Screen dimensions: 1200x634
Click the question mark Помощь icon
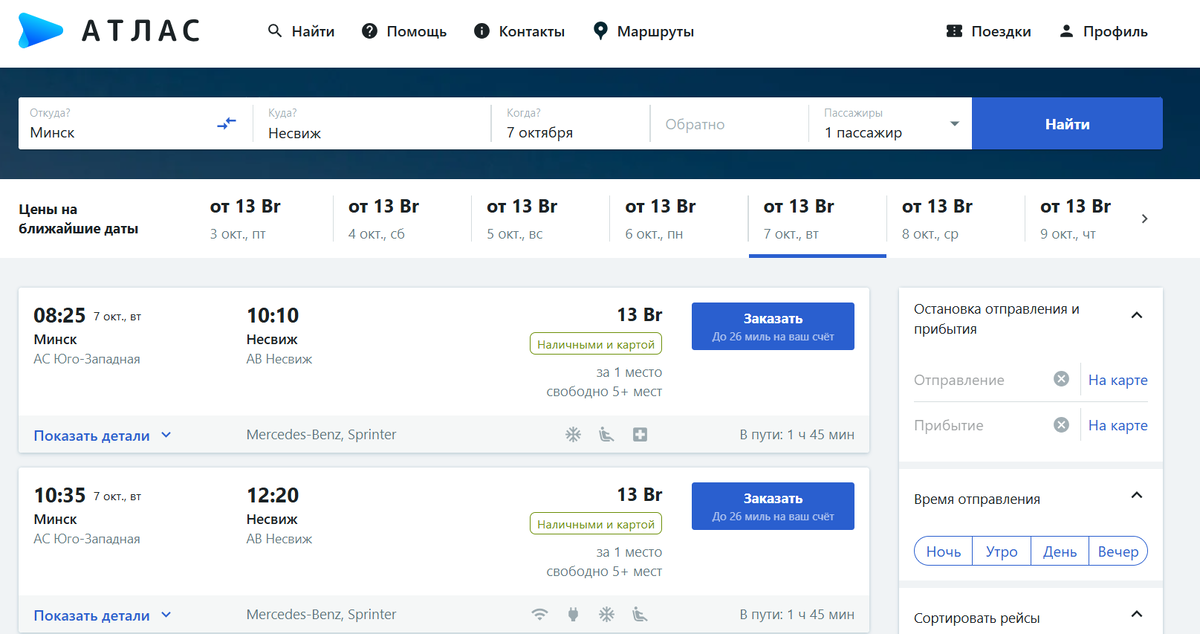(369, 31)
